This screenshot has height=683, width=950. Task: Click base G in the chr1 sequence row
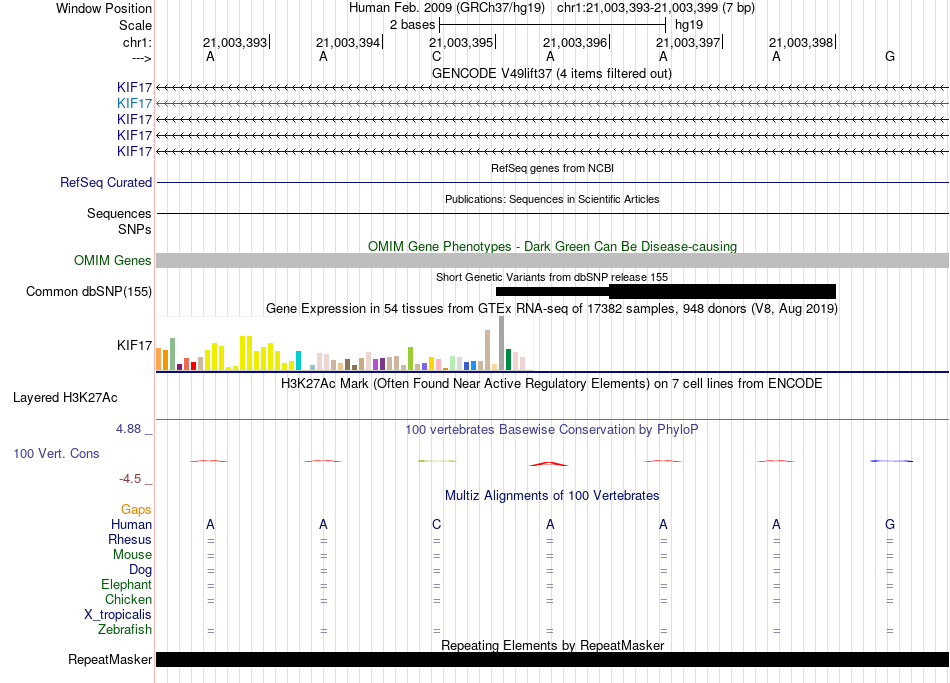pos(889,56)
